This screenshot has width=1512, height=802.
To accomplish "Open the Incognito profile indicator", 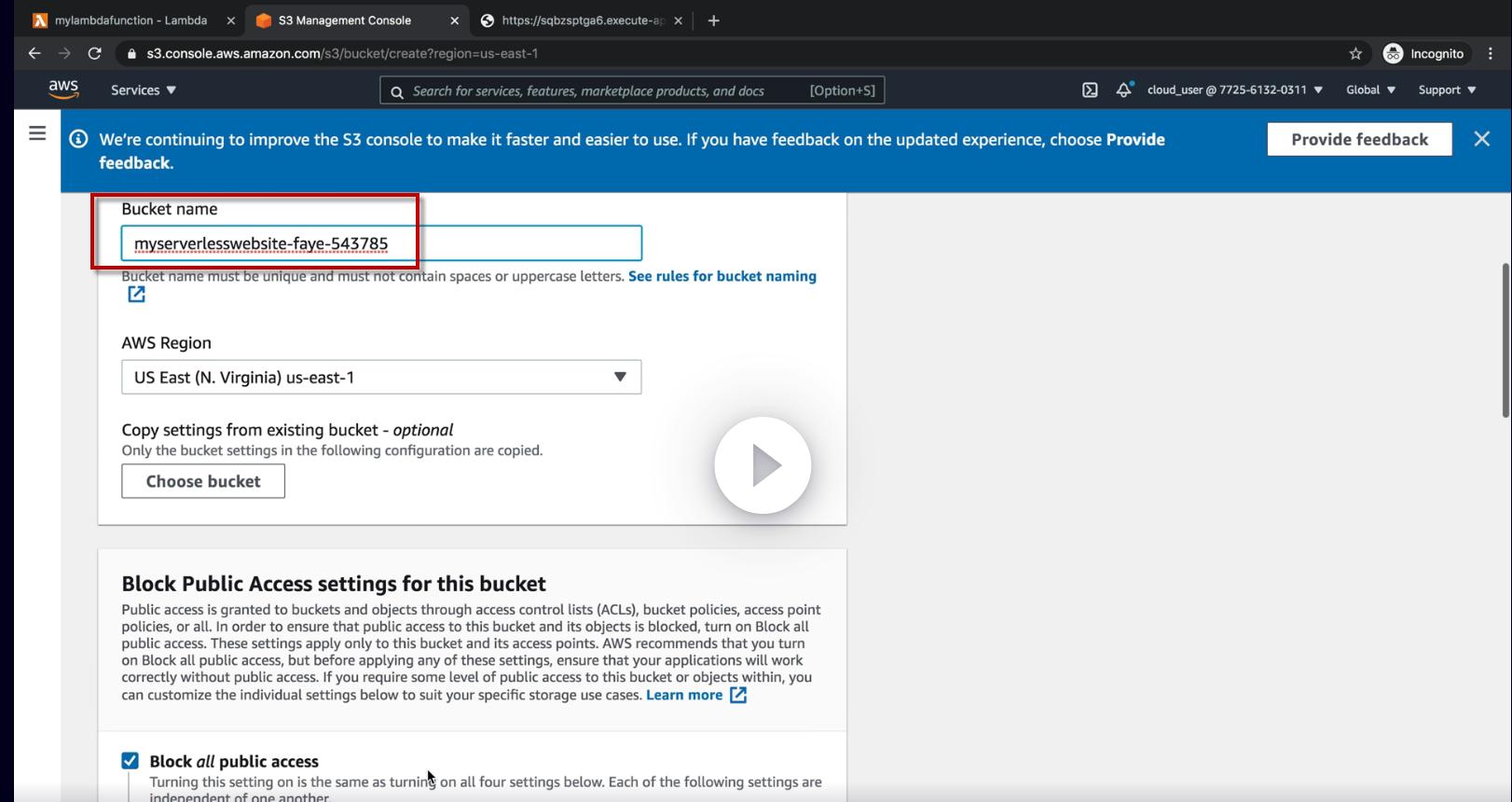I will click(x=1423, y=53).
